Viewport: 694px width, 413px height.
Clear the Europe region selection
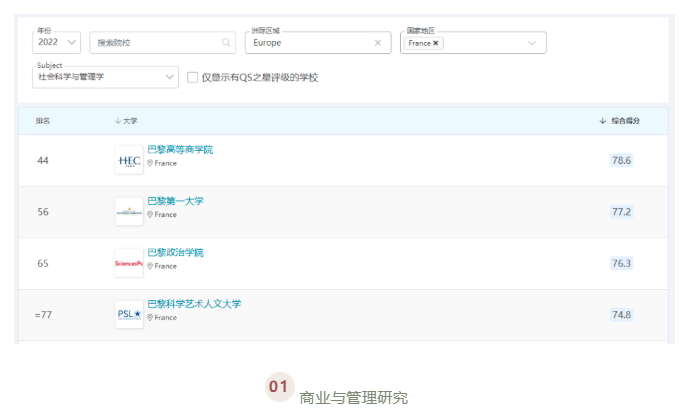[x=378, y=43]
